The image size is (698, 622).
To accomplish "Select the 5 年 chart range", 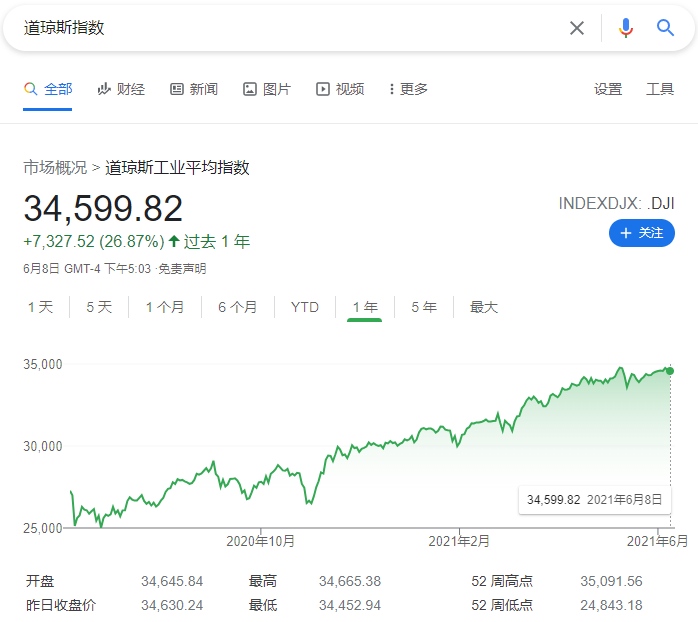I will pyautogui.click(x=424, y=307).
